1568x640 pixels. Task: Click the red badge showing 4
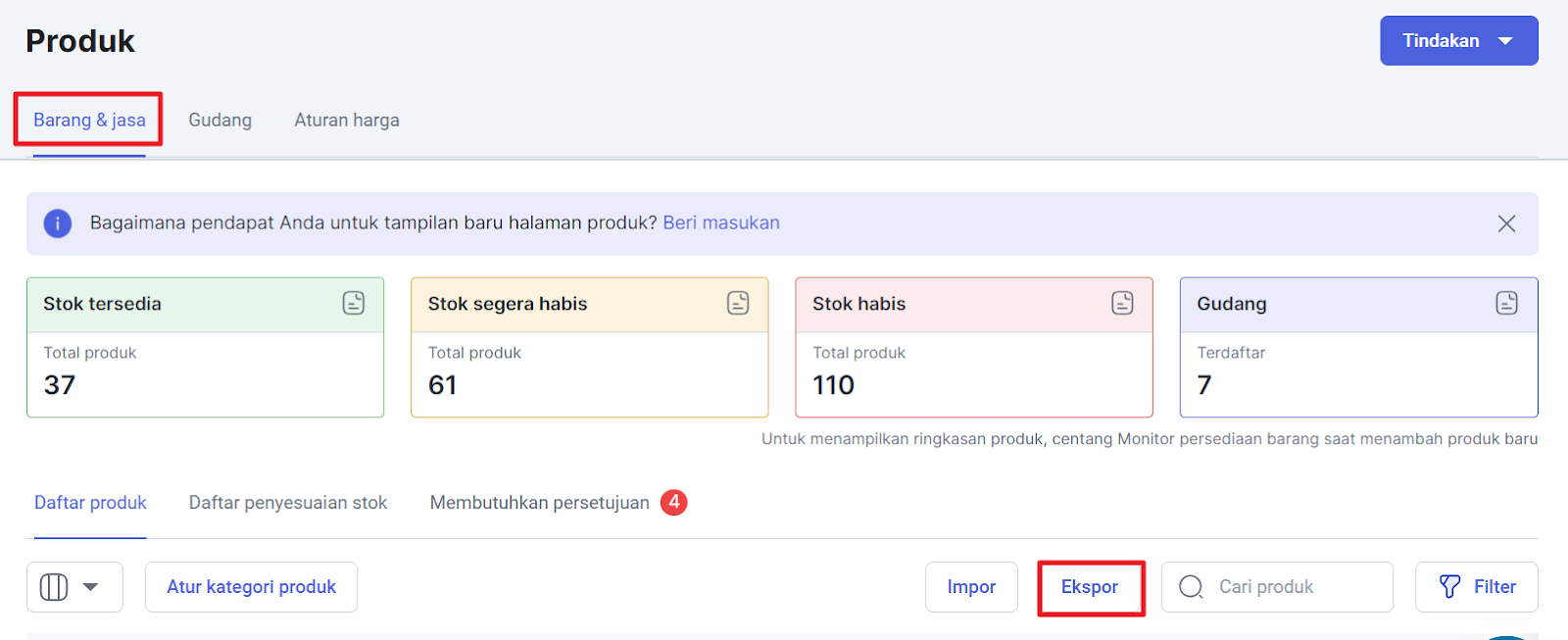(x=673, y=502)
